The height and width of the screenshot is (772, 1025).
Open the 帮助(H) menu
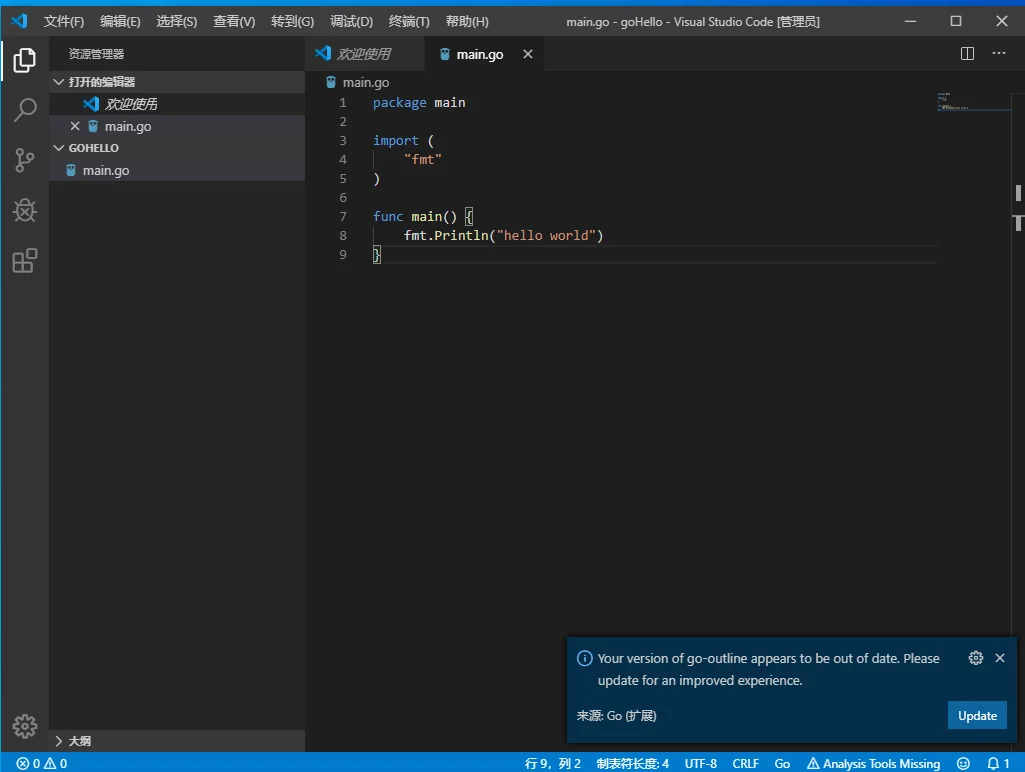pos(467,22)
